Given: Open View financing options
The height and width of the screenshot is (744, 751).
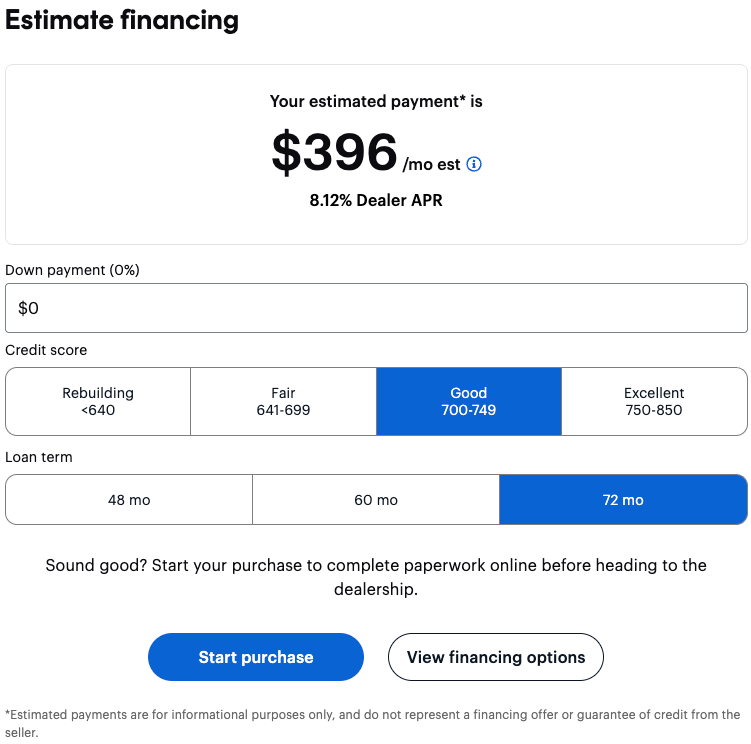Looking at the screenshot, I should pos(496,657).
